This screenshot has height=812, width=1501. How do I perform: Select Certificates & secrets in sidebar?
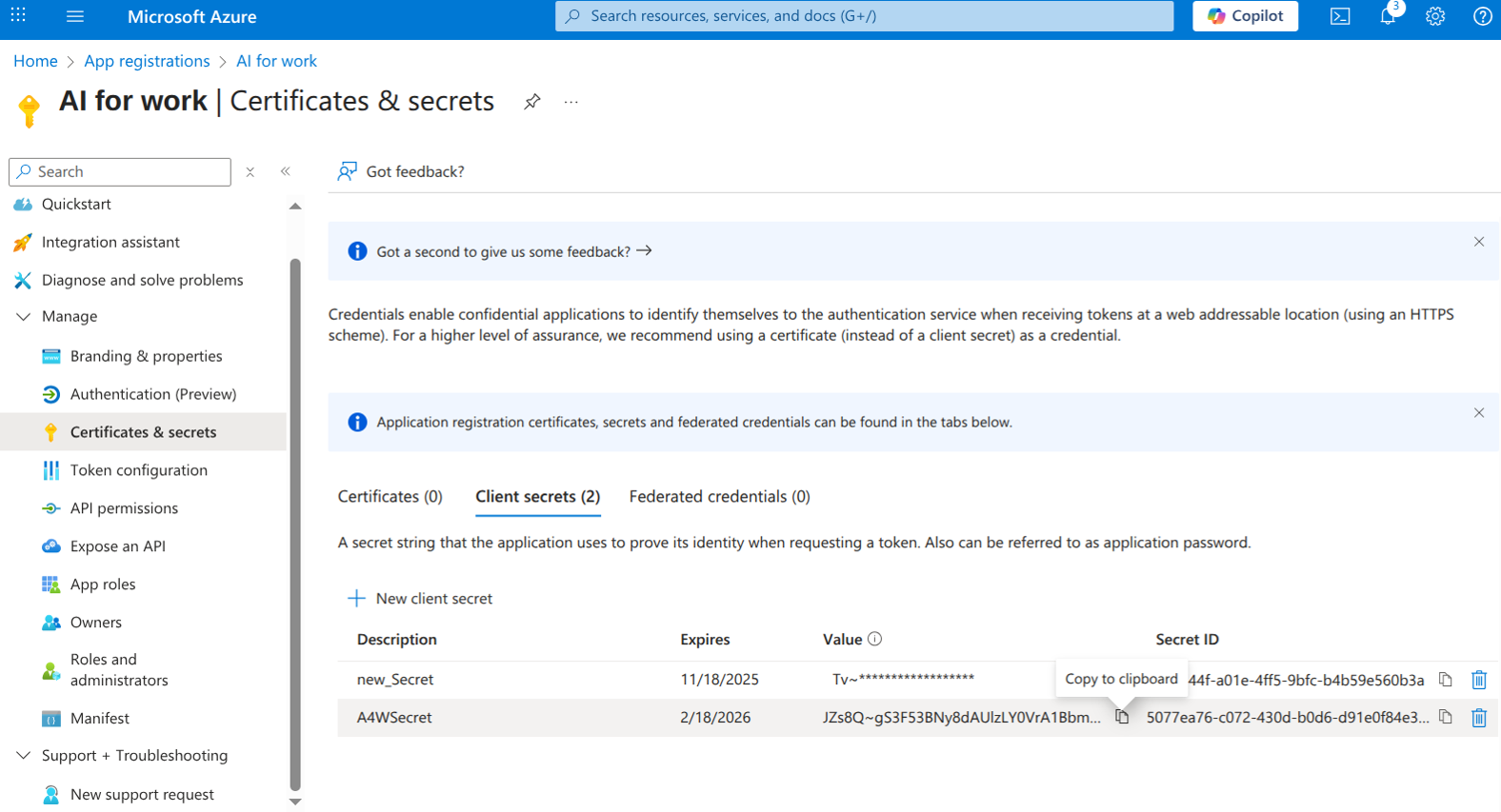point(143,432)
